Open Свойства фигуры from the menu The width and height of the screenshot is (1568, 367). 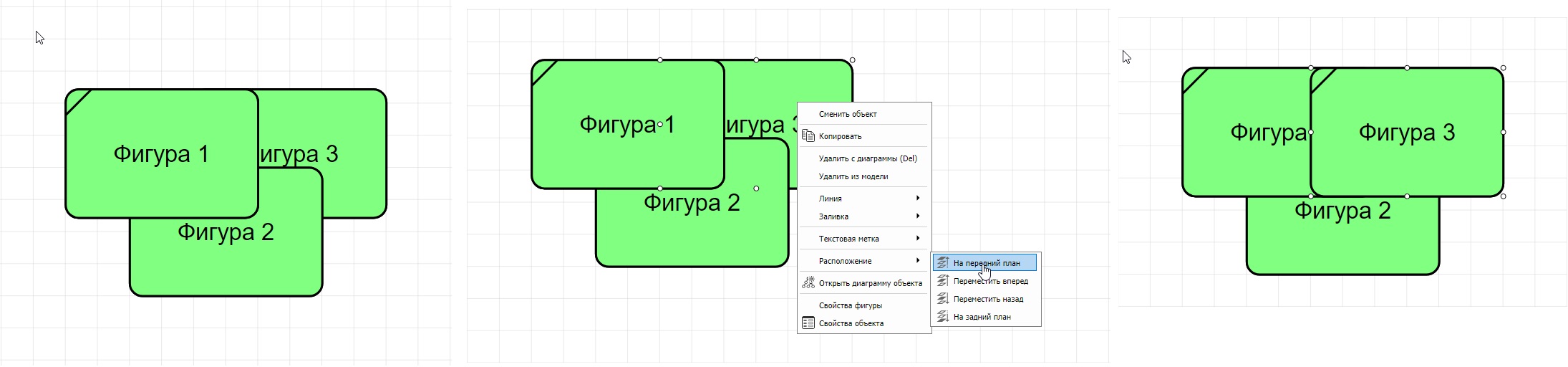(851, 305)
